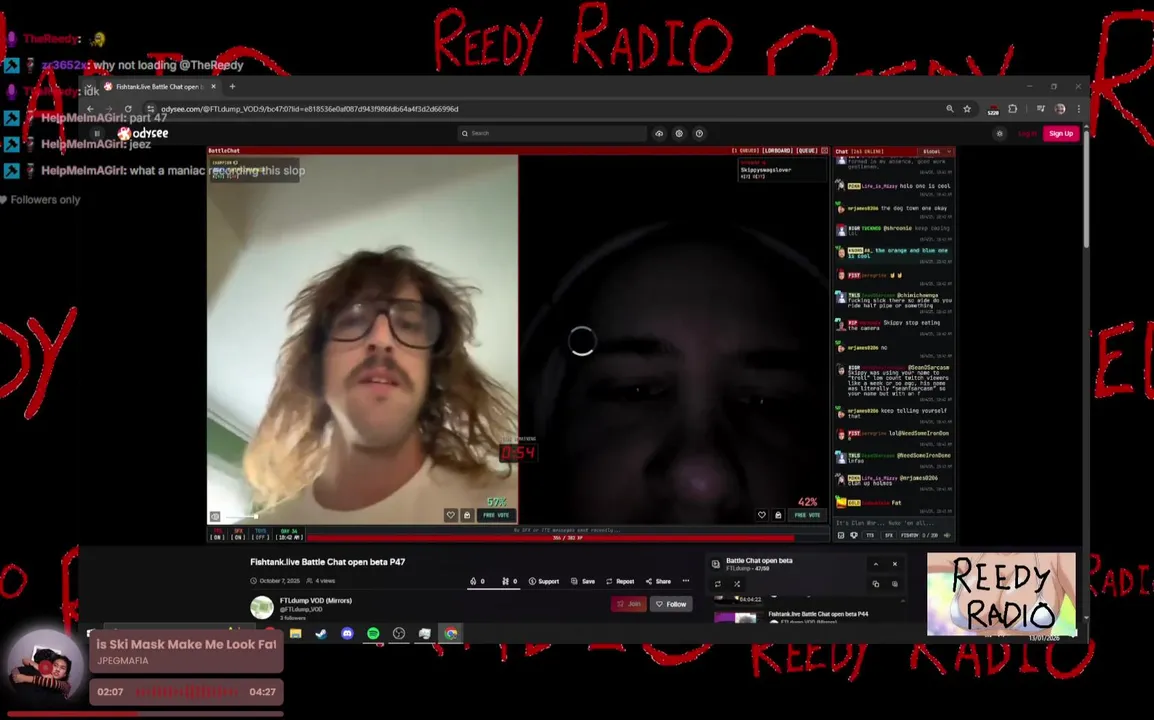Viewport: 1154px width, 720px height.
Task: Open the Chrome profile avatar
Action: (1060, 109)
